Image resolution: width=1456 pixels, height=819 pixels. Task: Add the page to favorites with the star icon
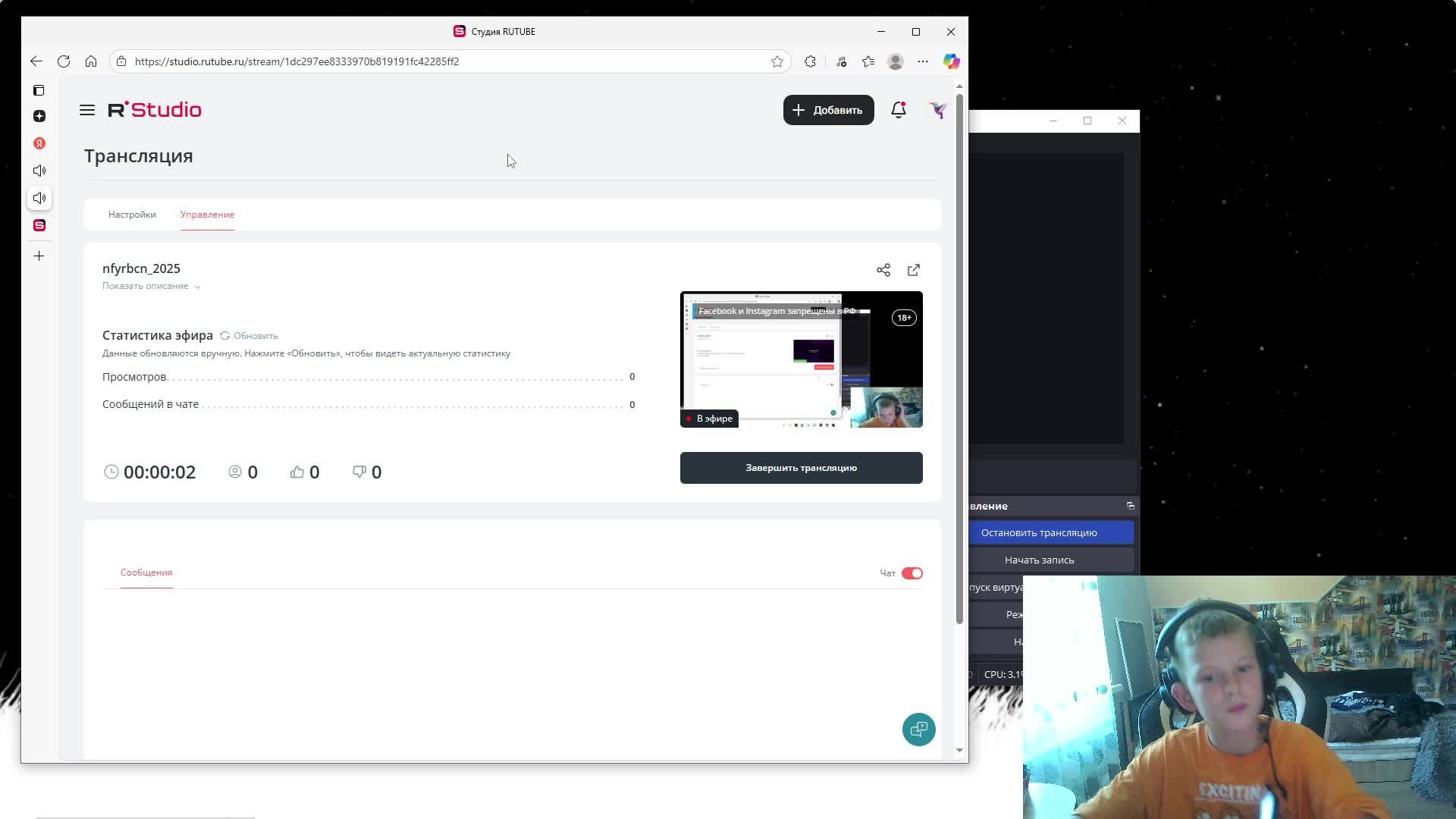777,61
